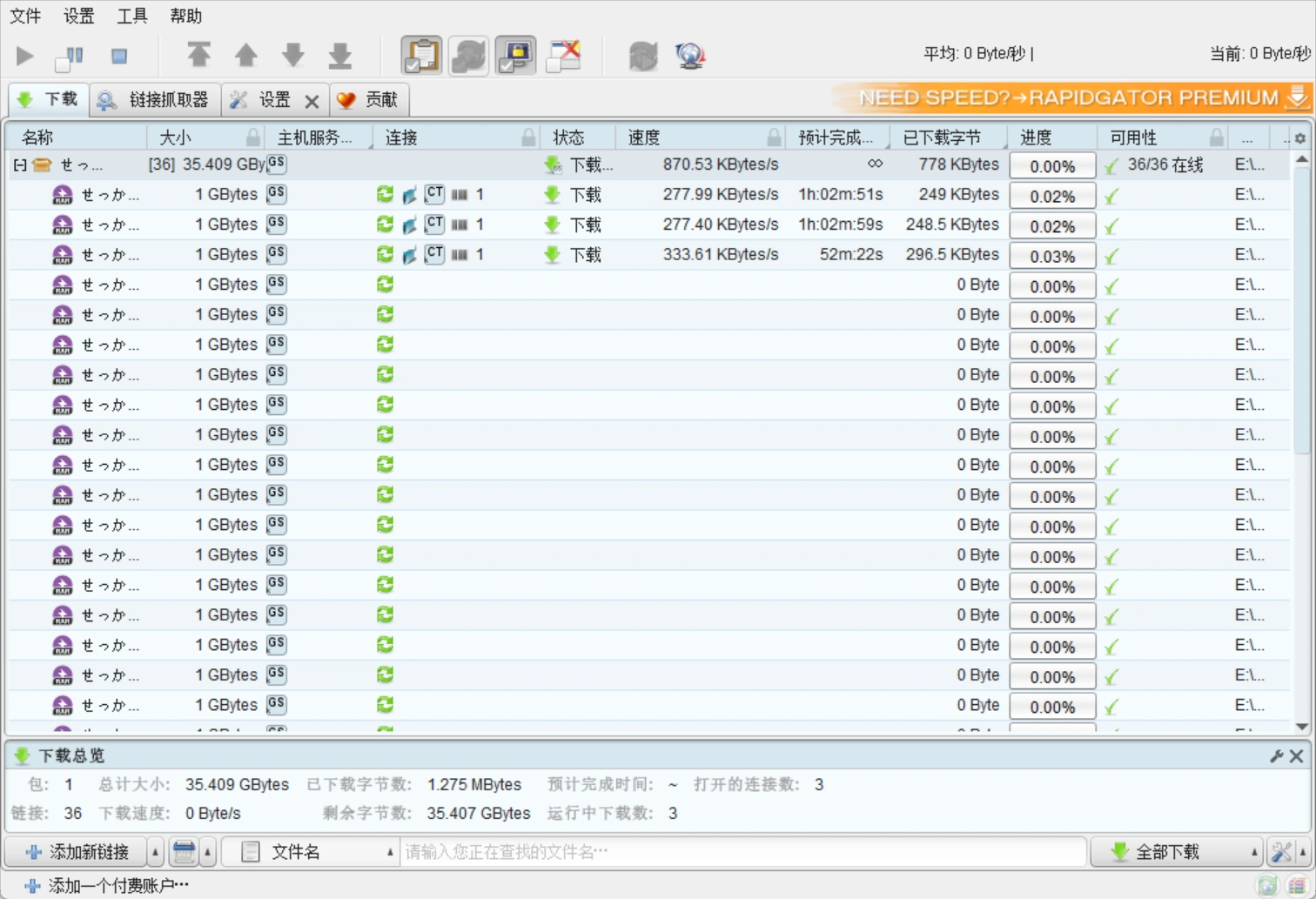Click 添加一个付费账户 link

108,886
